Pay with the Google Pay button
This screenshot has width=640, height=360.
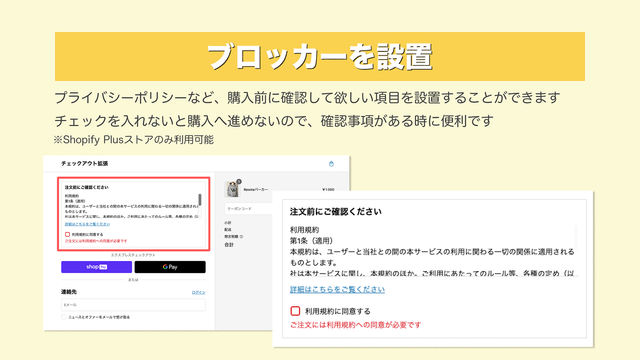(170, 267)
